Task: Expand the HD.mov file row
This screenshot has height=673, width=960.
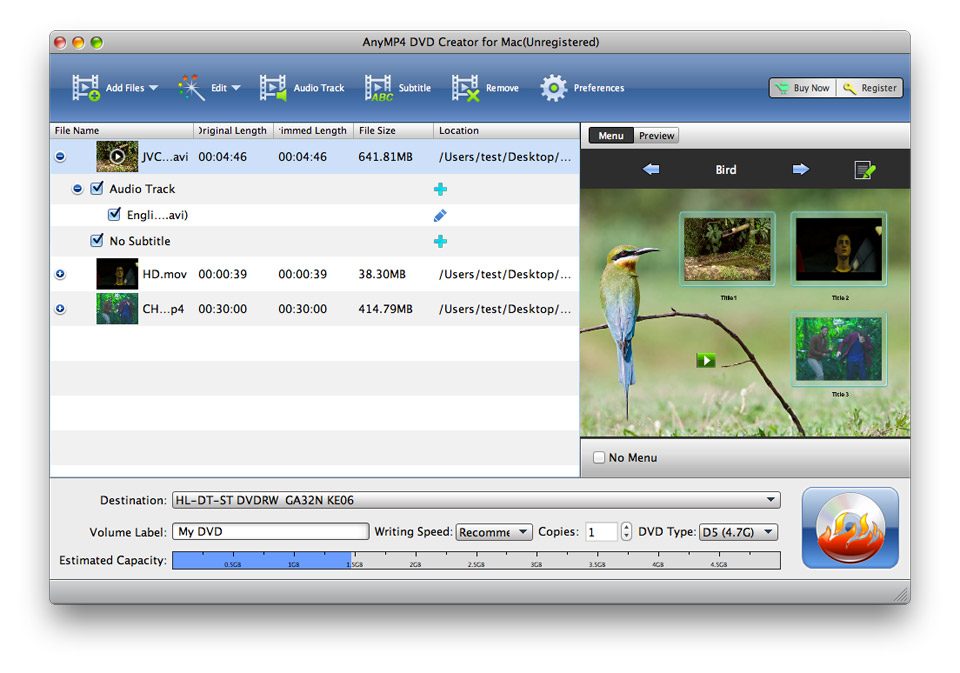Action: [x=60, y=274]
